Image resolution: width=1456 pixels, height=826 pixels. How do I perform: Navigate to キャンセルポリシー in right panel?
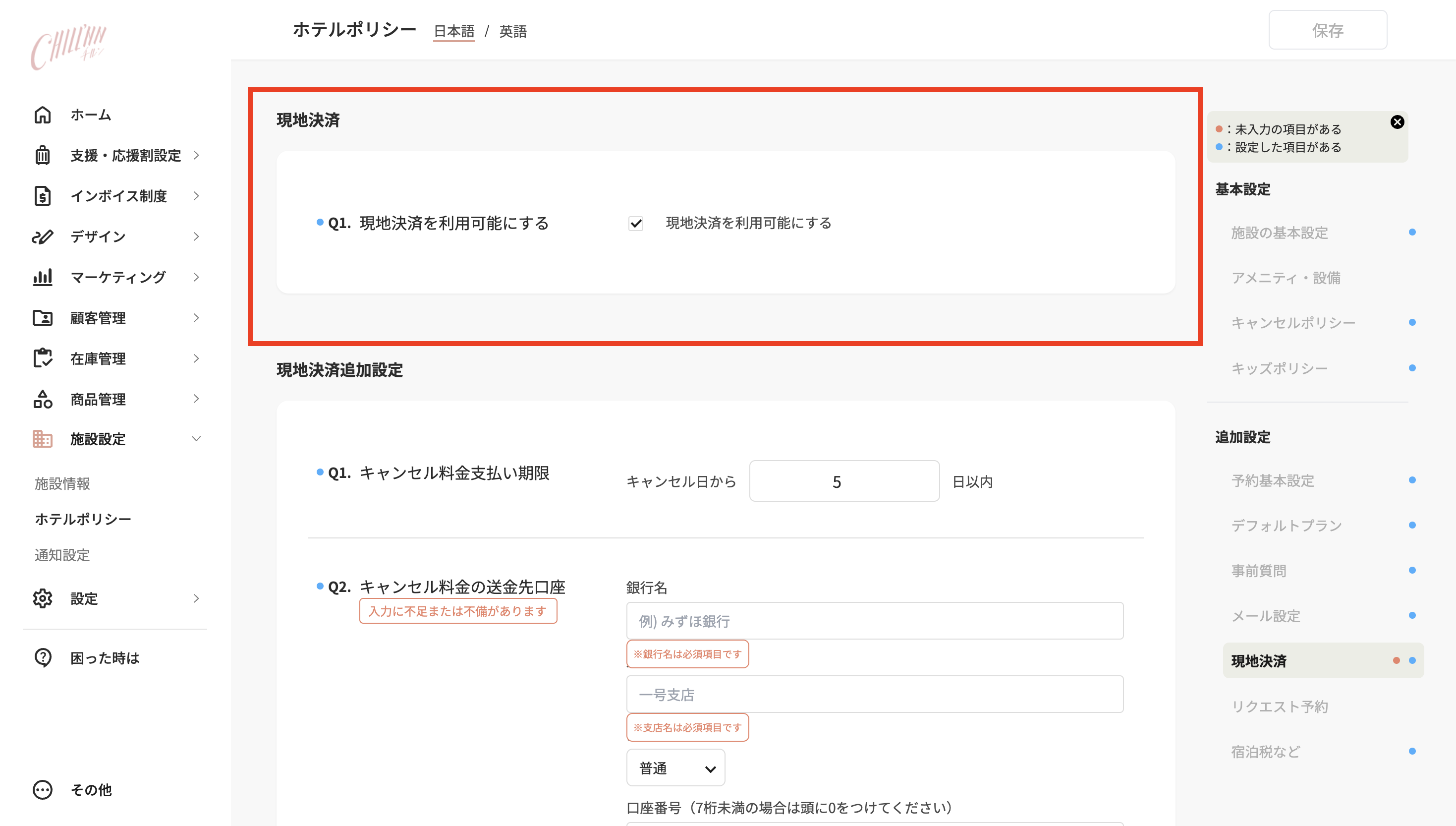1293,322
